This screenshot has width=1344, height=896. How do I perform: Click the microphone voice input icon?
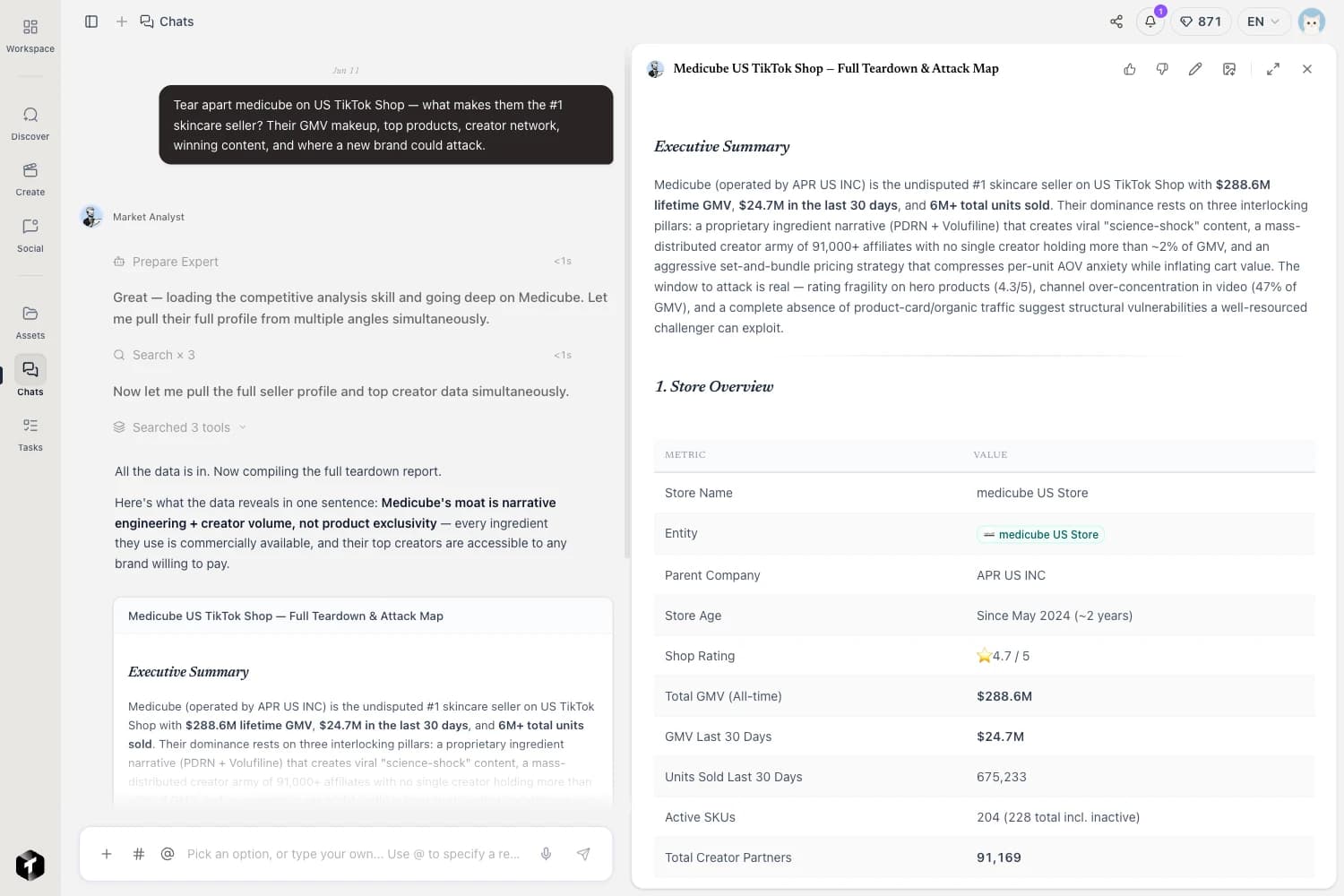[546, 854]
